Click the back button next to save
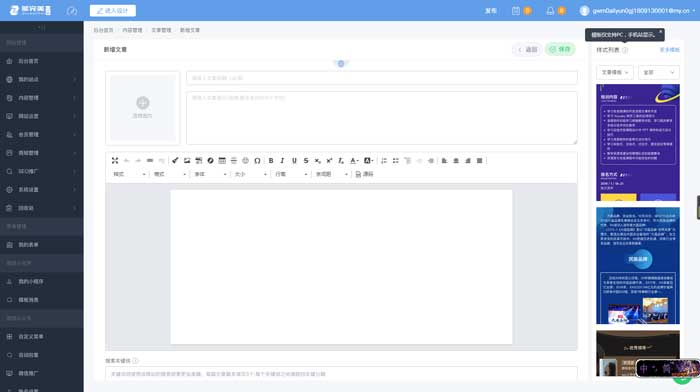The height and width of the screenshot is (392, 700). (x=527, y=50)
